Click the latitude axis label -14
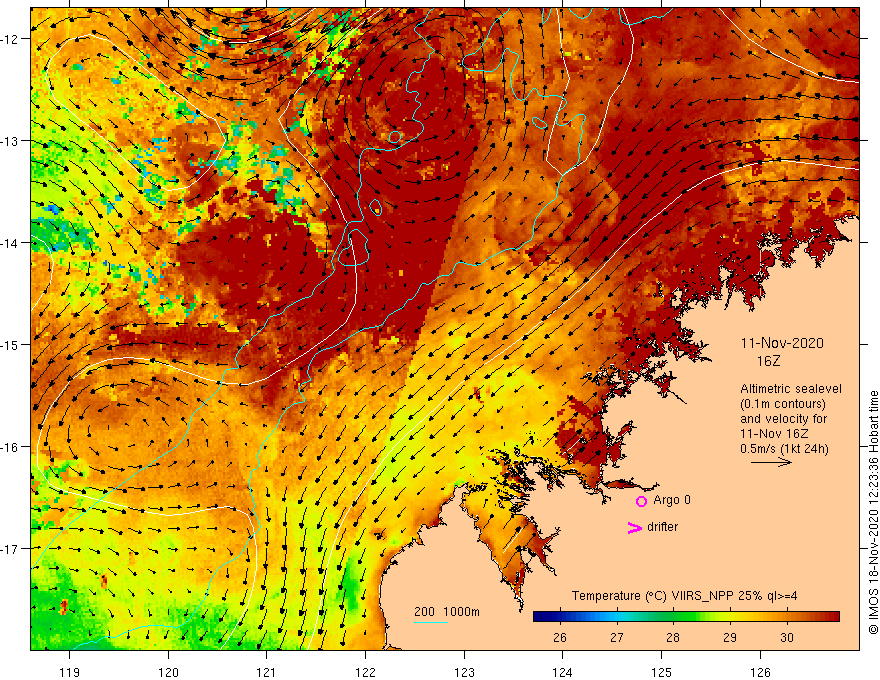This screenshot has width=880, height=680. [x=10, y=243]
